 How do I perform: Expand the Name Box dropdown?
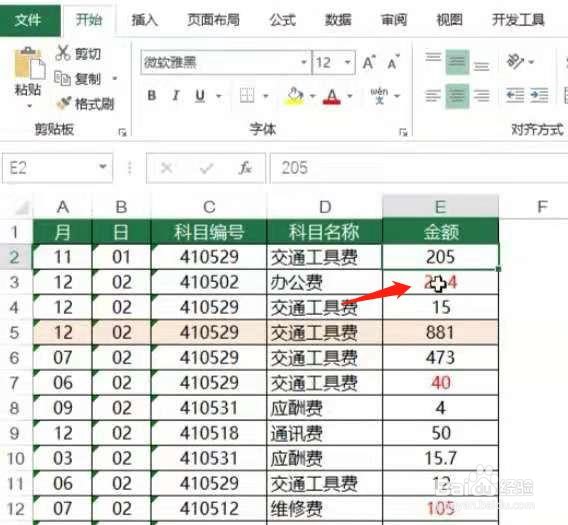coord(103,167)
